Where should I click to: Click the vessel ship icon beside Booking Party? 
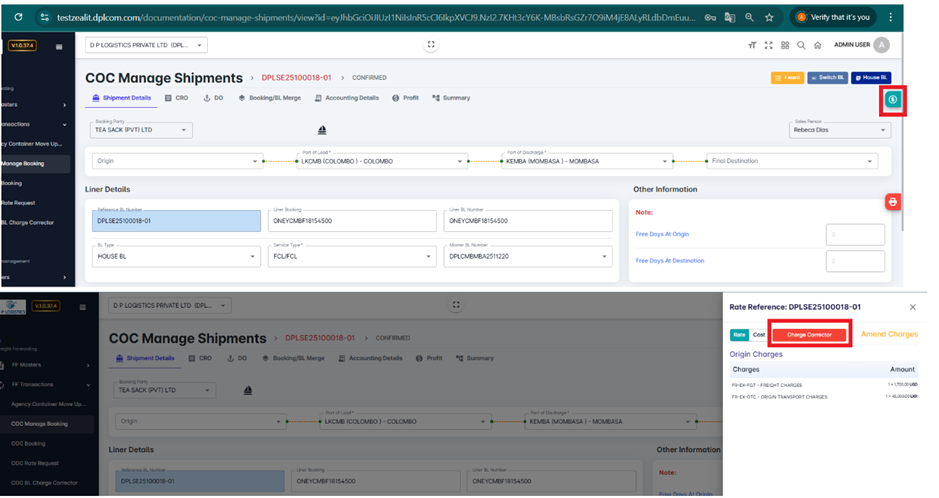tap(322, 130)
